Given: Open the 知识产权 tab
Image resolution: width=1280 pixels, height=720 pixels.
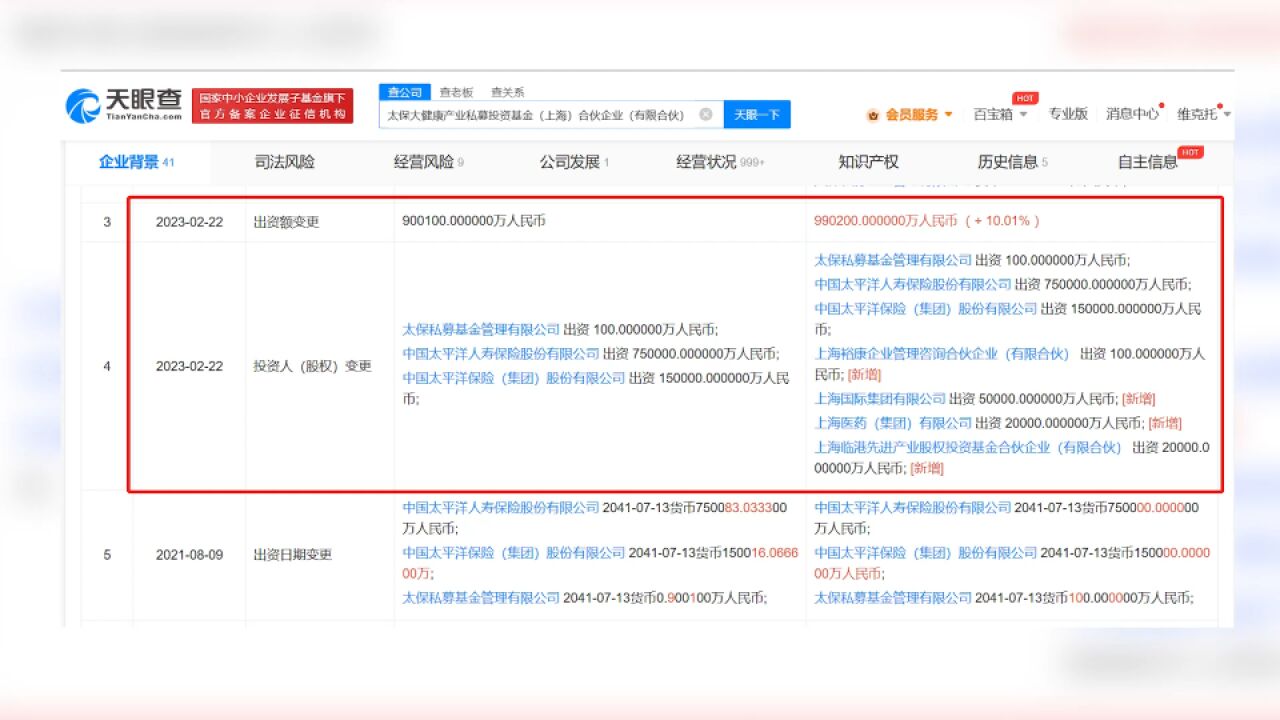Looking at the screenshot, I should click(868, 162).
